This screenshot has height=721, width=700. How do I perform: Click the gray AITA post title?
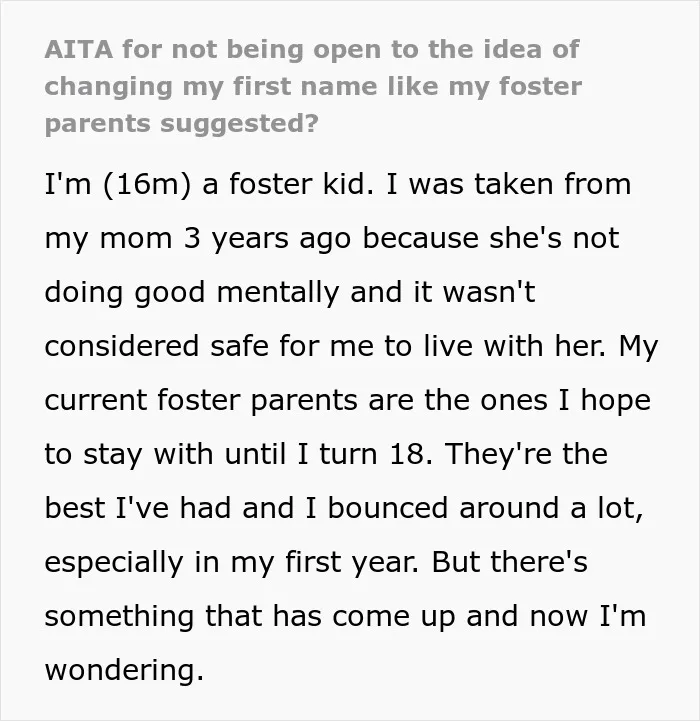[x=313, y=86]
